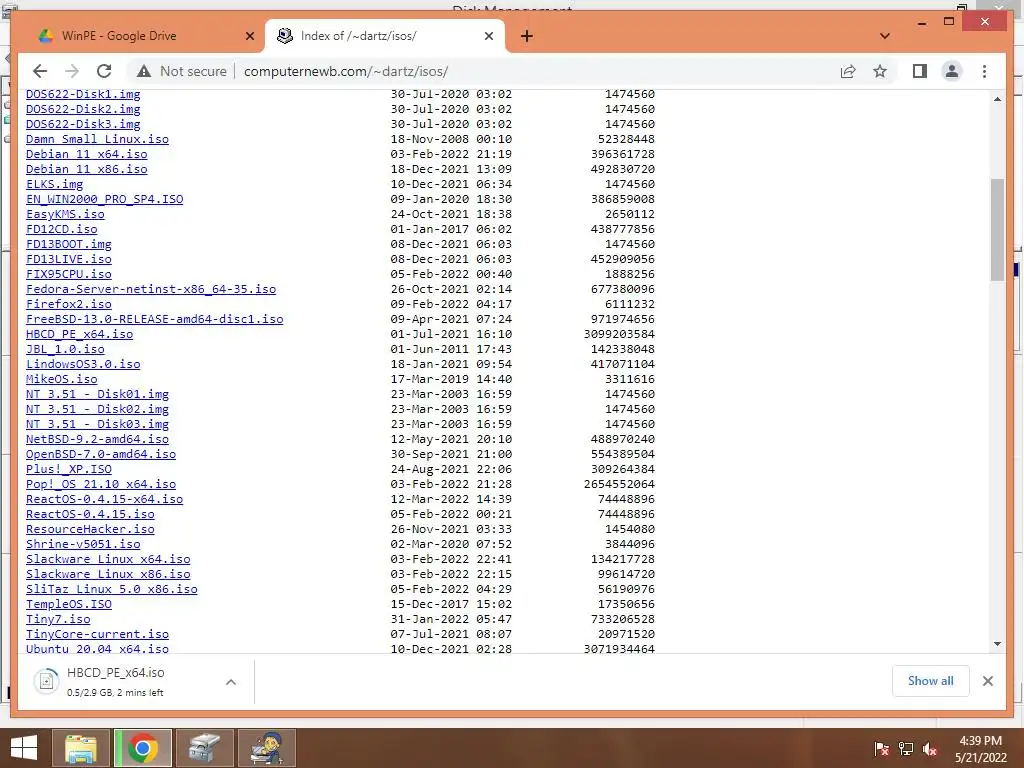
Task: Download Slackware_Linux_x64.iso
Action: 108,560
